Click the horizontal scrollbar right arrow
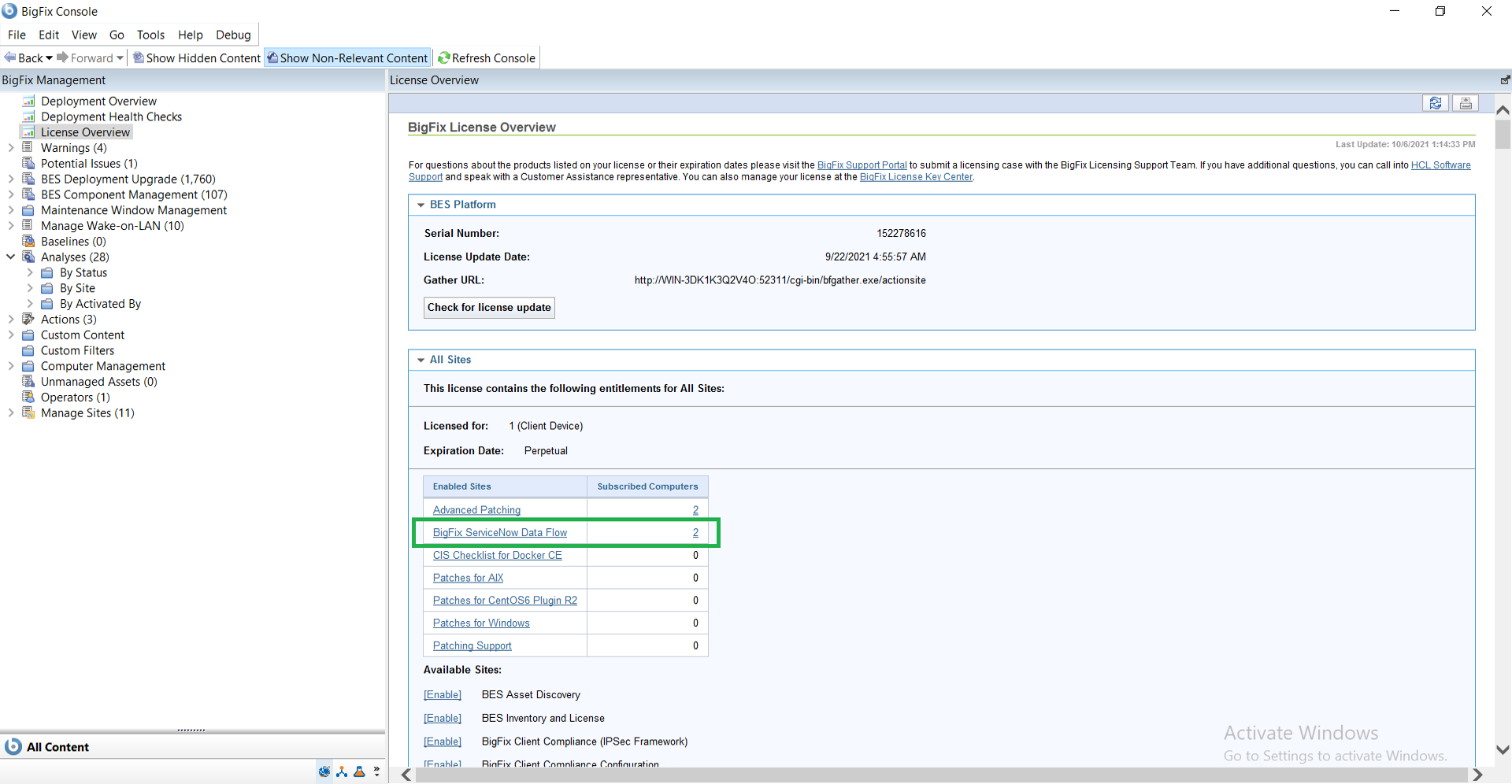 point(1477,775)
